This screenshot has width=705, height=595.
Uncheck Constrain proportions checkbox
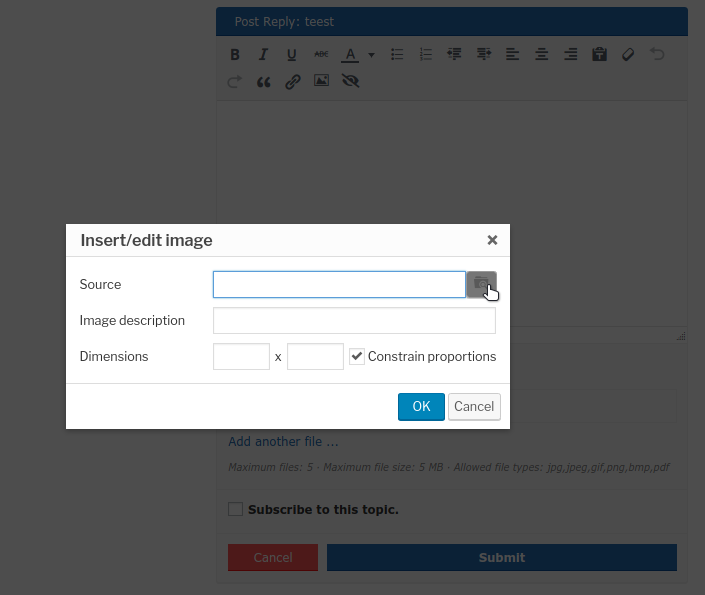357,356
